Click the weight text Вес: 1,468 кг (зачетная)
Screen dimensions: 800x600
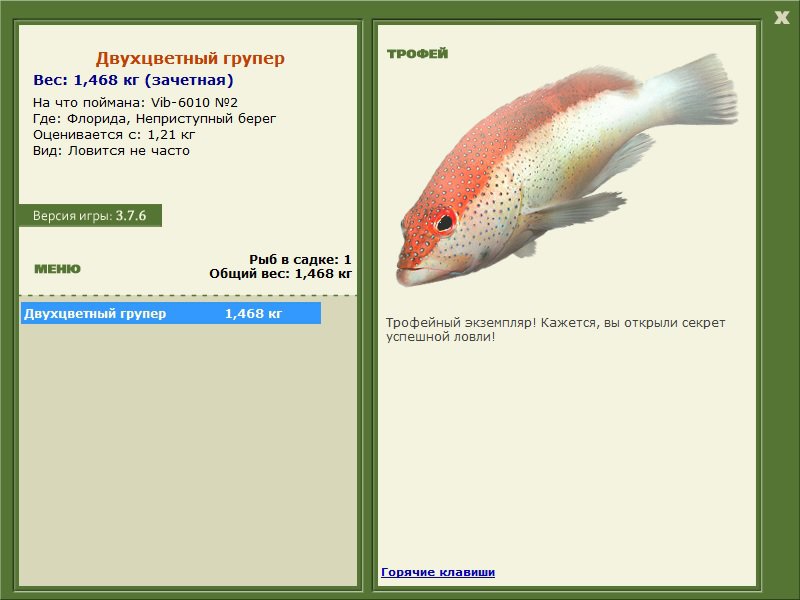coord(133,80)
